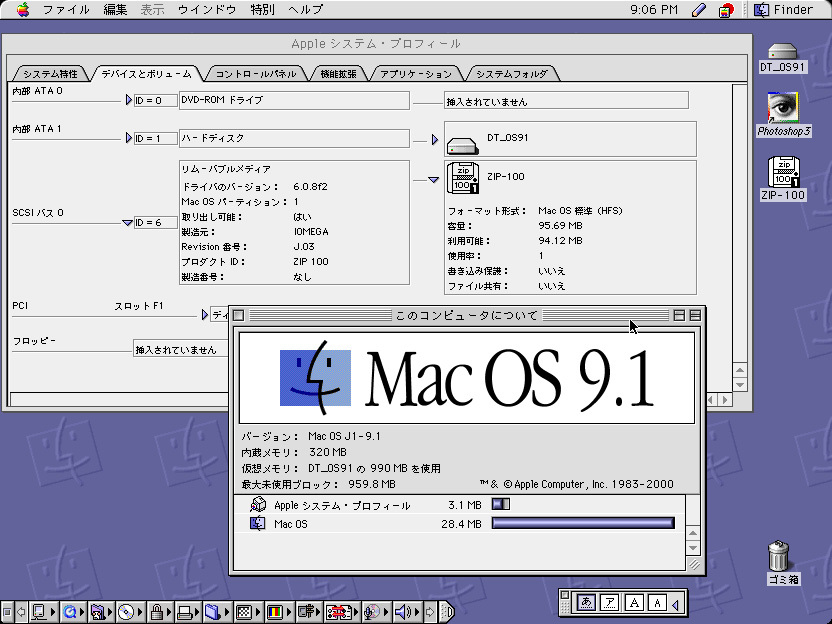Select the デバイスとボリューム tab

click(x=146, y=74)
